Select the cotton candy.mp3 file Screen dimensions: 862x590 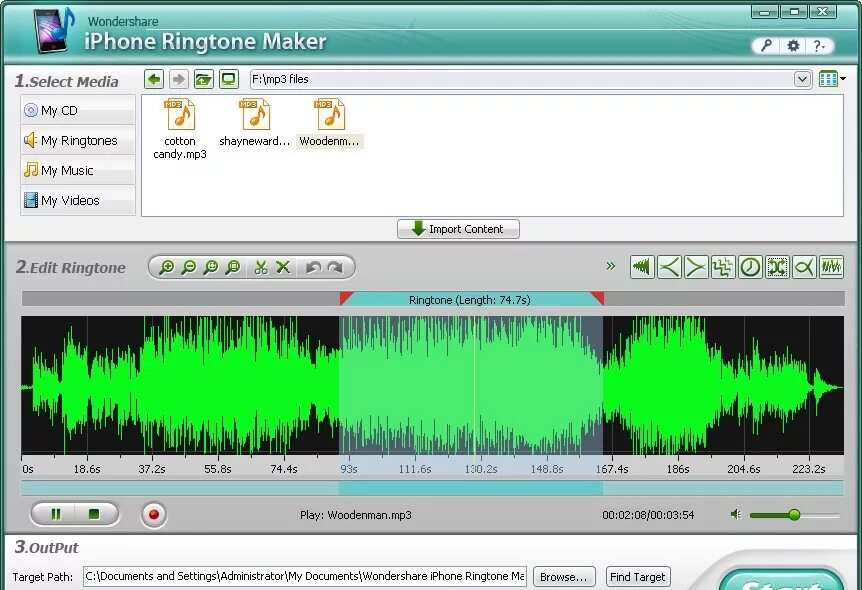[180, 129]
